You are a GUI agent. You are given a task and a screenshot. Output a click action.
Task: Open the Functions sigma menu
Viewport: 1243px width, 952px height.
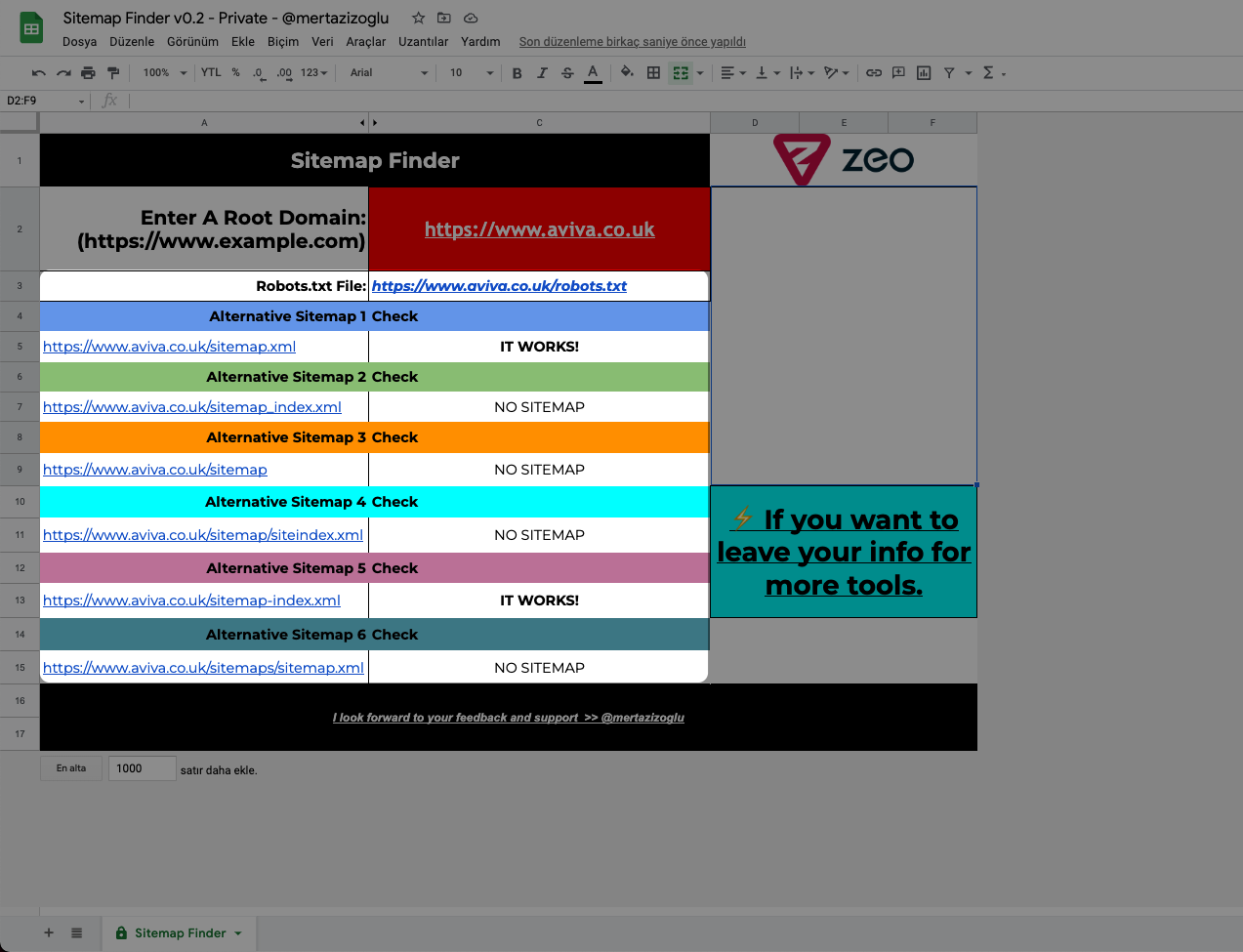click(993, 73)
